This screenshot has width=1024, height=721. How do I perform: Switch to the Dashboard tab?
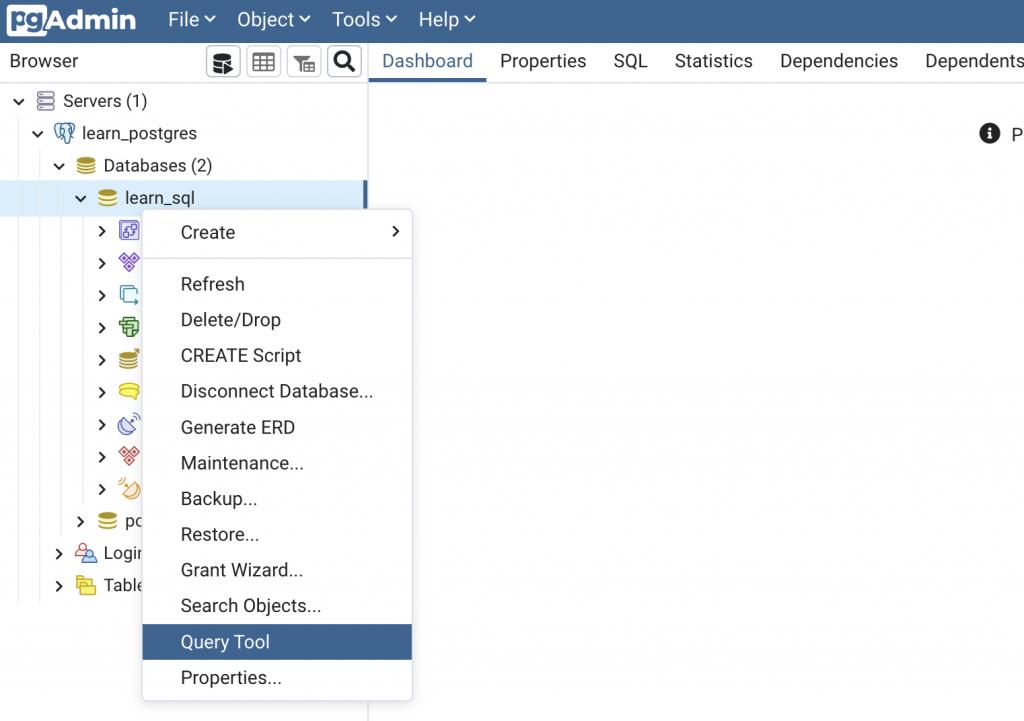pos(428,61)
